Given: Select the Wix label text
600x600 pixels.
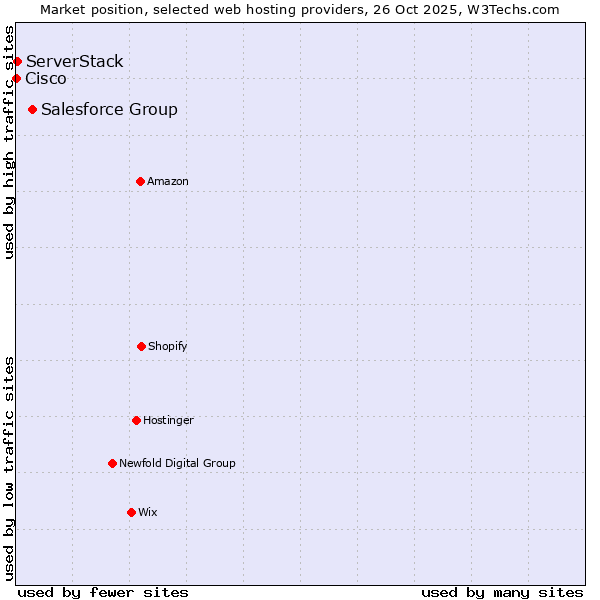Looking at the screenshot, I should point(148,512).
